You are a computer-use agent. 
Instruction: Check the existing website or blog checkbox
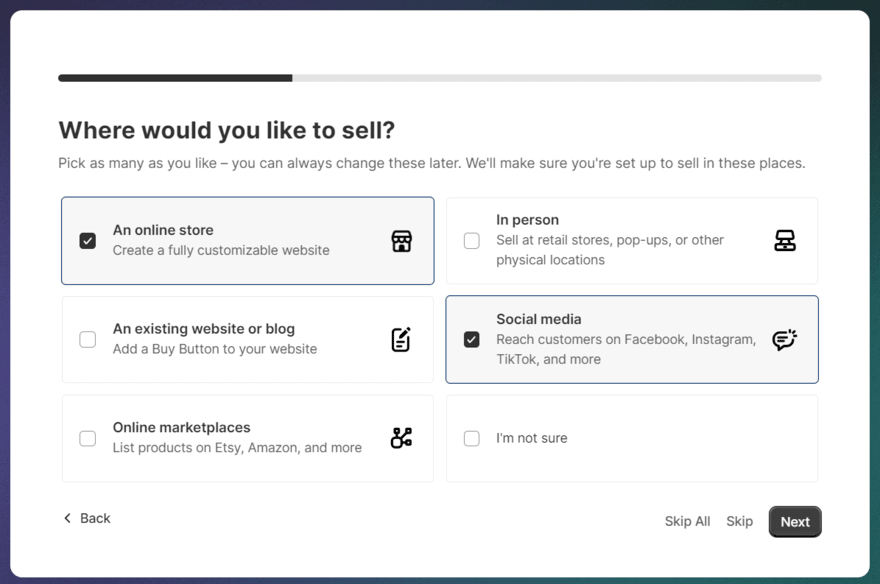pyautogui.click(x=88, y=339)
